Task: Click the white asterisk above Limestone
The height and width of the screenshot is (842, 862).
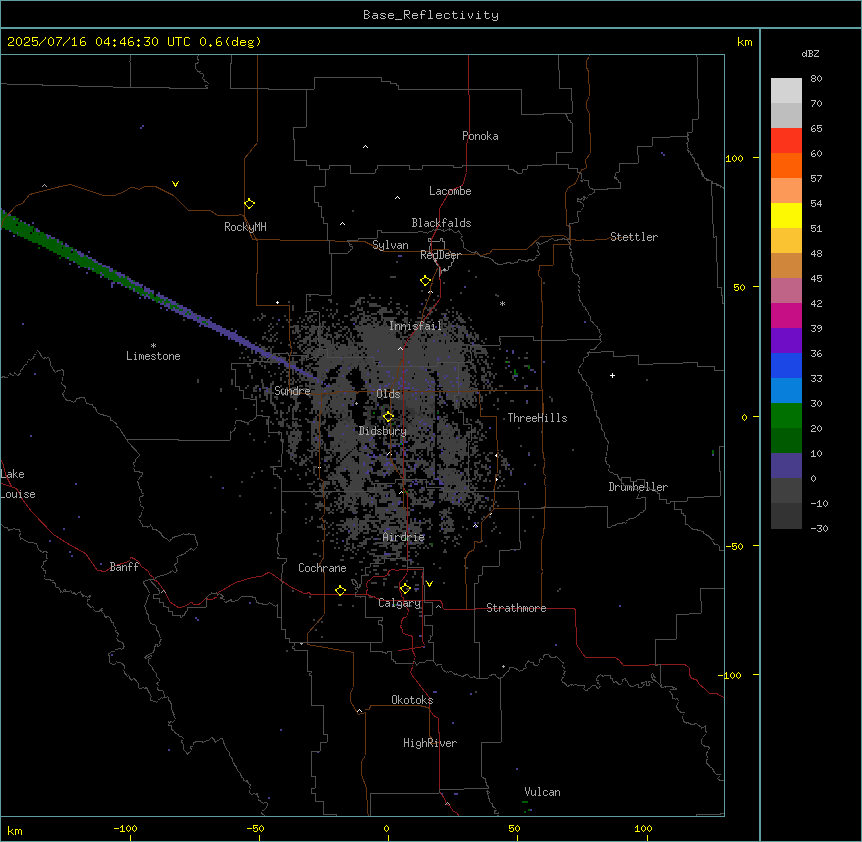Action: [153, 346]
